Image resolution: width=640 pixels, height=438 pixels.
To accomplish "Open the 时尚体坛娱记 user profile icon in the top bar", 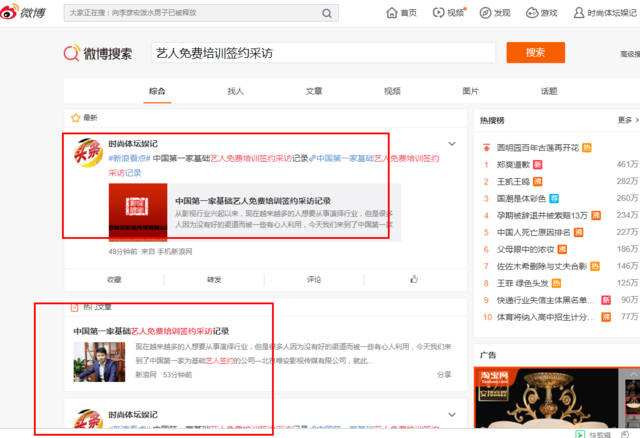I will tap(578, 13).
